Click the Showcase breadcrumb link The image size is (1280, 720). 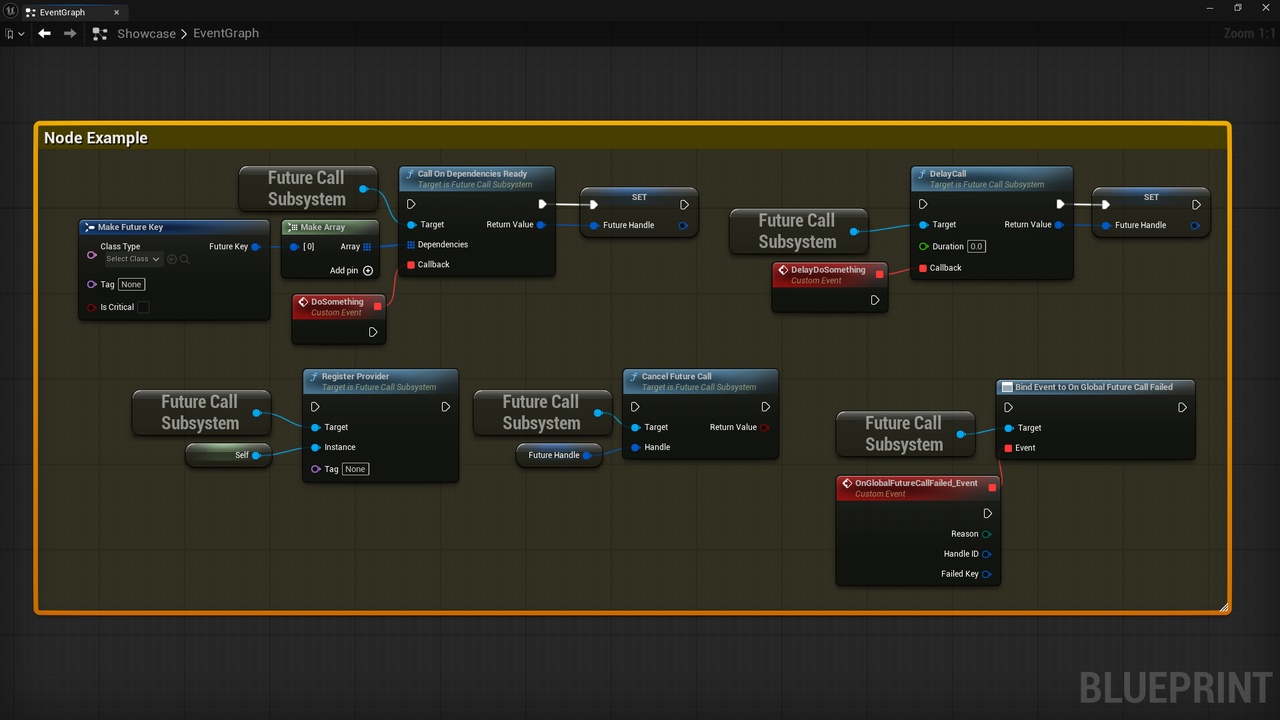(x=146, y=33)
